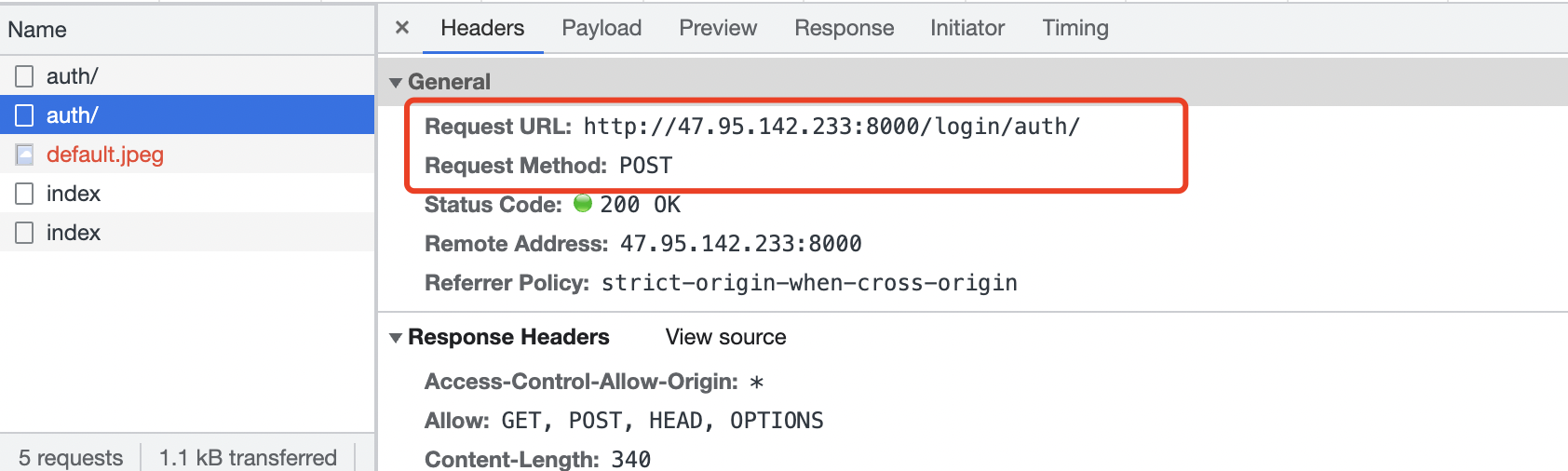Switch to the Response tab

[844, 28]
